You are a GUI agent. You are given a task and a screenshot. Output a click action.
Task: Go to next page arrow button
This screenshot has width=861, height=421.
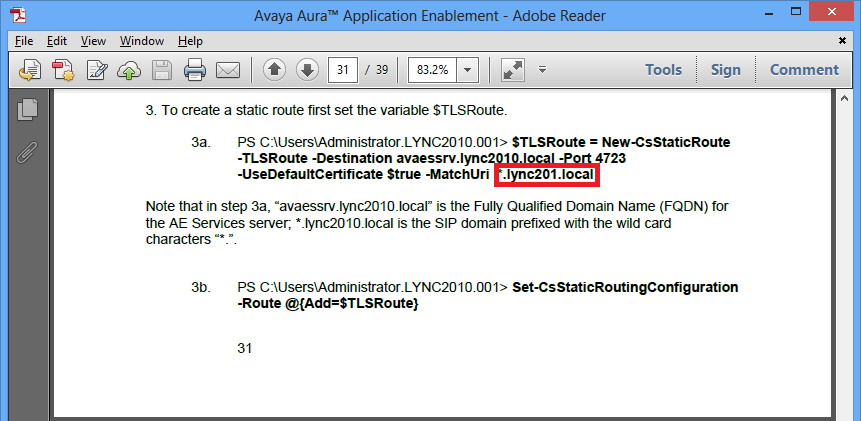[x=308, y=70]
